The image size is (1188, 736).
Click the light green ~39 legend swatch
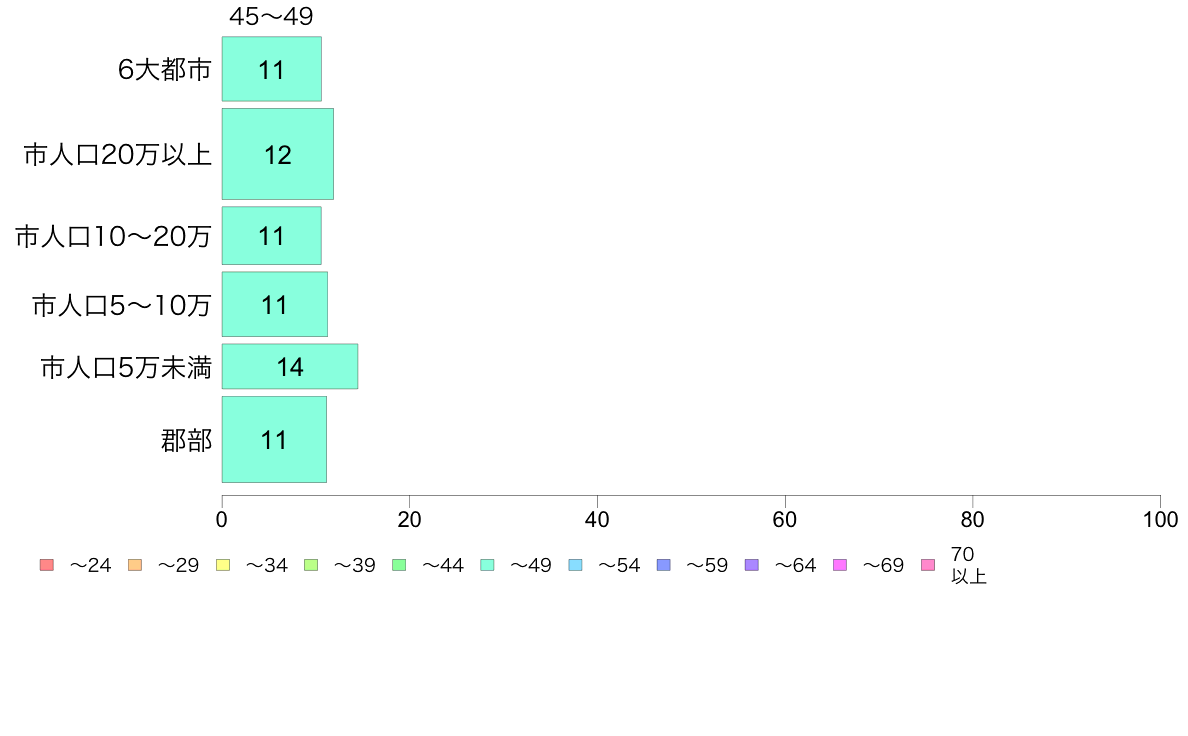[311, 565]
